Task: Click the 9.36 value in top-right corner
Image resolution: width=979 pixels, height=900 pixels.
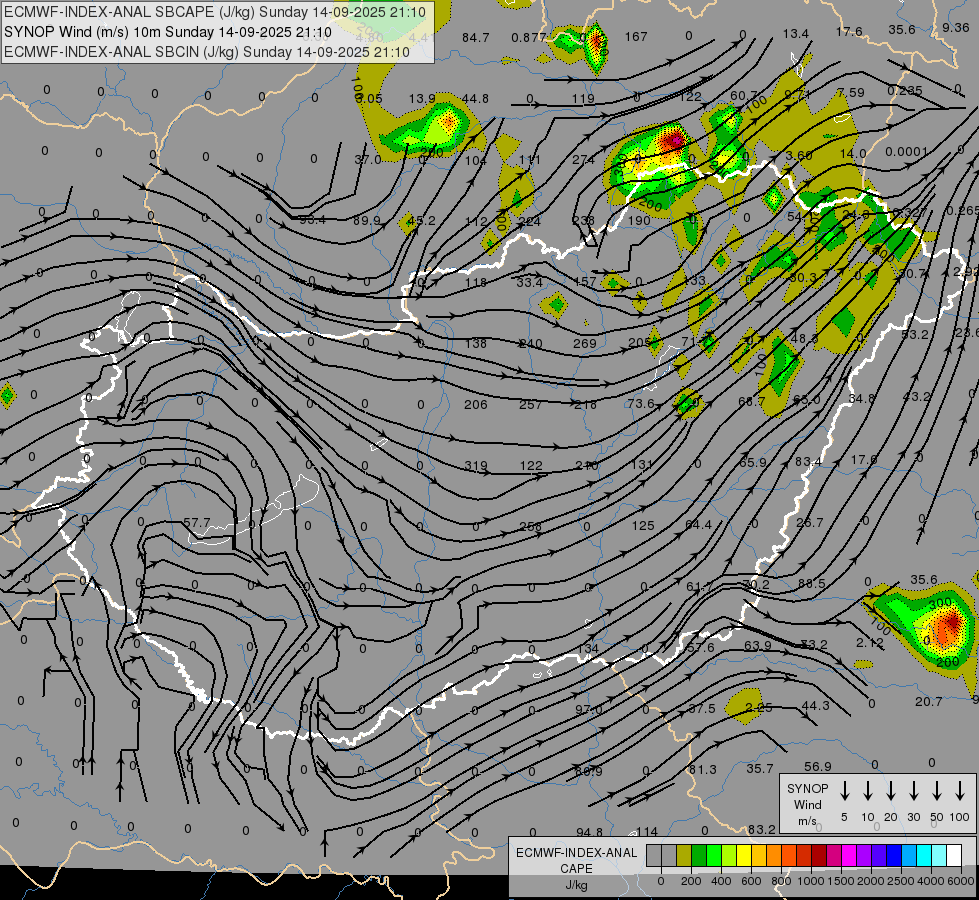Action: pyautogui.click(x=955, y=27)
